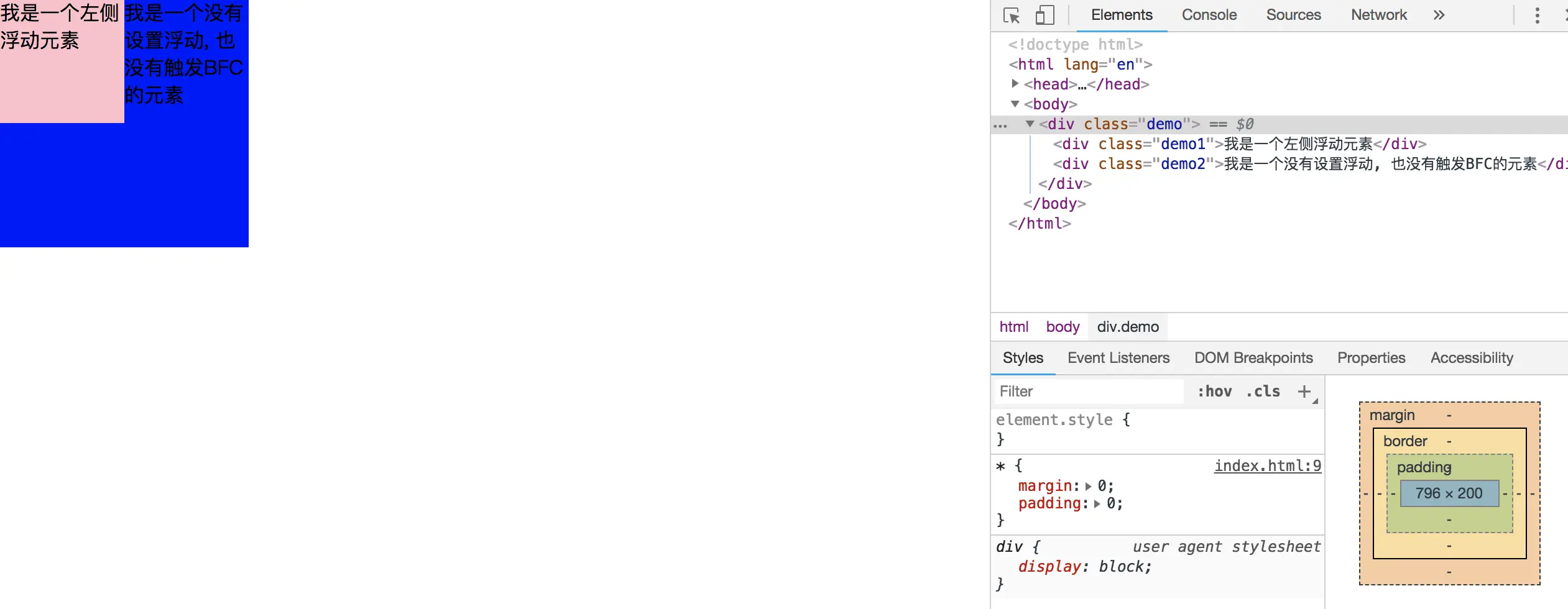The image size is (1568, 609).
Task: Select the div class demo2 DOM node
Action: coord(1310,164)
